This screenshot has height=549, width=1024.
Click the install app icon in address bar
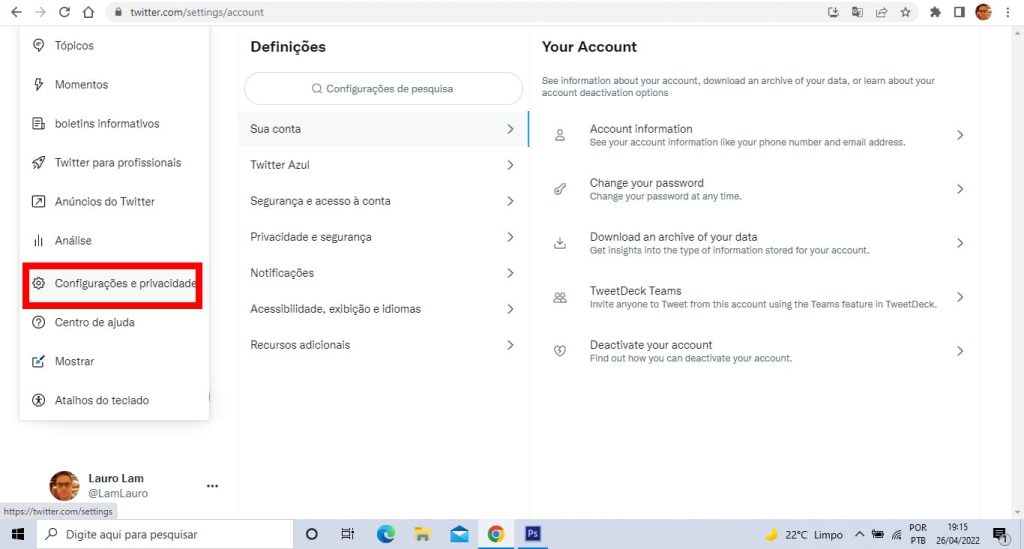(833, 12)
